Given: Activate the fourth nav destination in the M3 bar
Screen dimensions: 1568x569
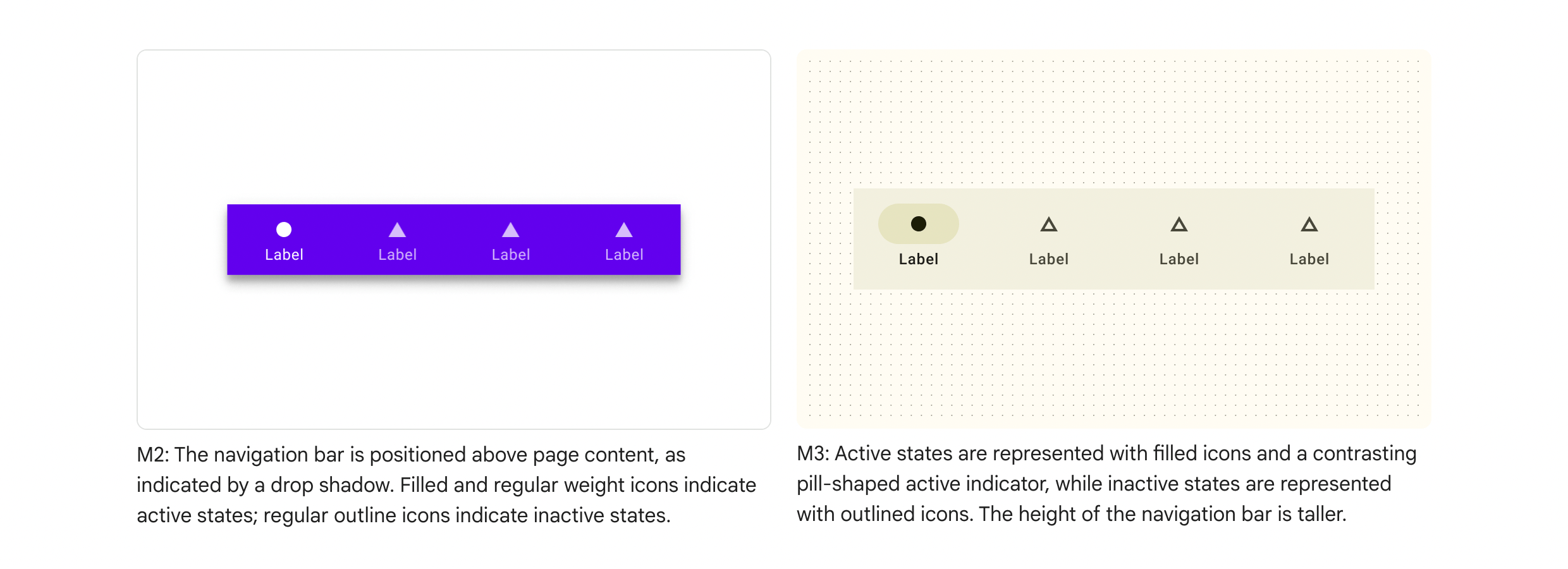Looking at the screenshot, I should point(1309,240).
